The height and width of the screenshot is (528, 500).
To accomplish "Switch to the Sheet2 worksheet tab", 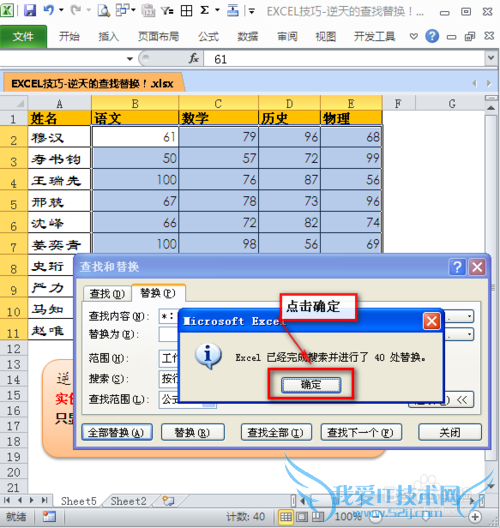I will tap(128, 501).
